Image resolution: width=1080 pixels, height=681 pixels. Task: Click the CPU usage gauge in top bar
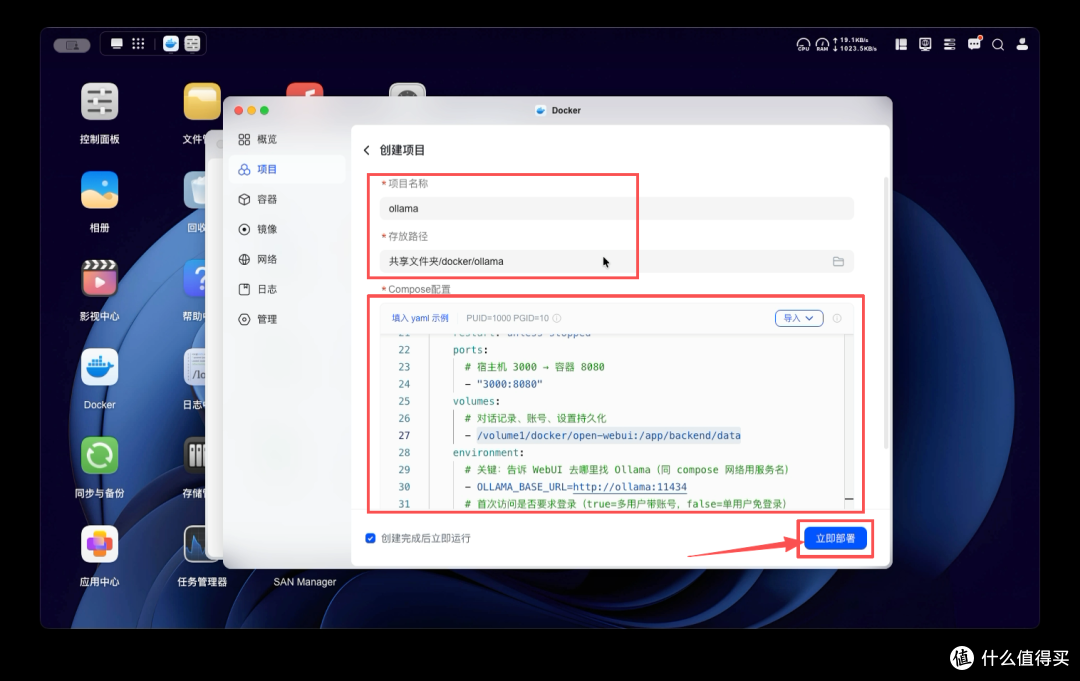coord(803,45)
